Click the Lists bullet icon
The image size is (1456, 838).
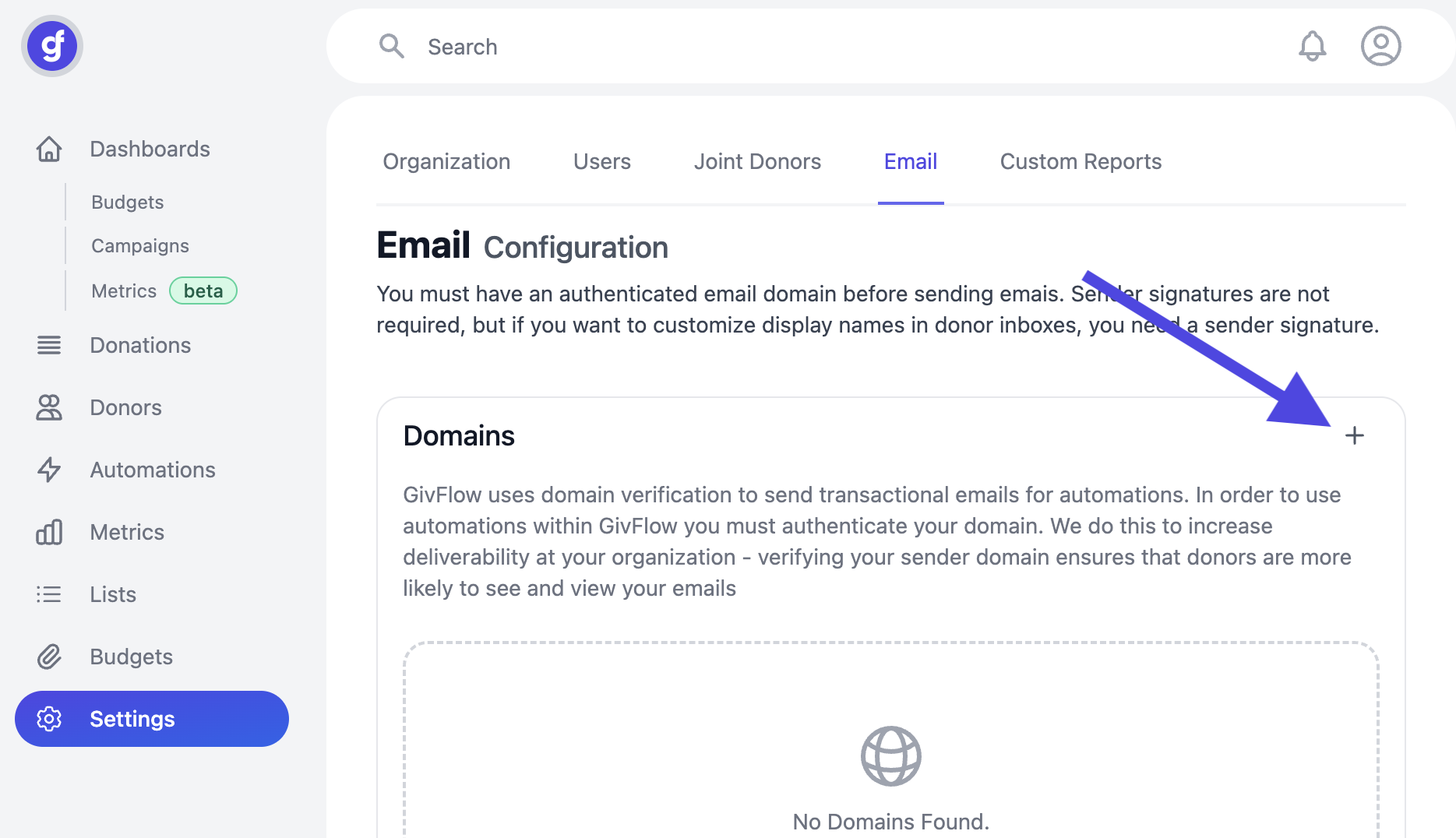tap(49, 594)
